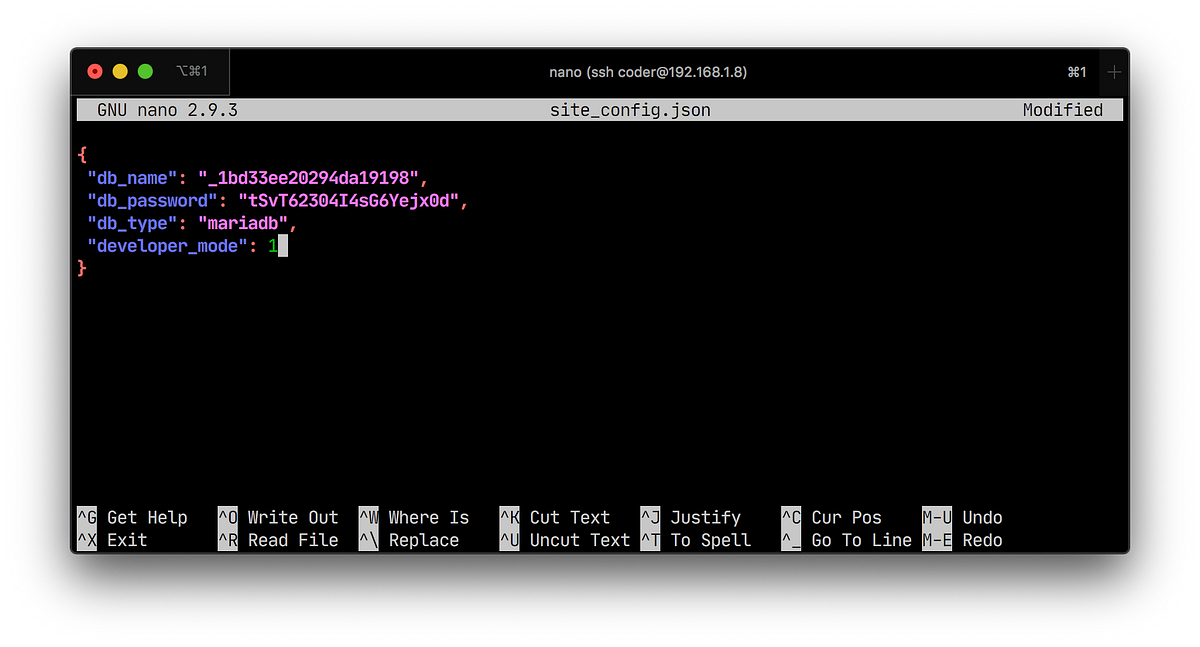1200x647 pixels.
Task: Click the ^G Get Help shortcut
Action: (132, 517)
